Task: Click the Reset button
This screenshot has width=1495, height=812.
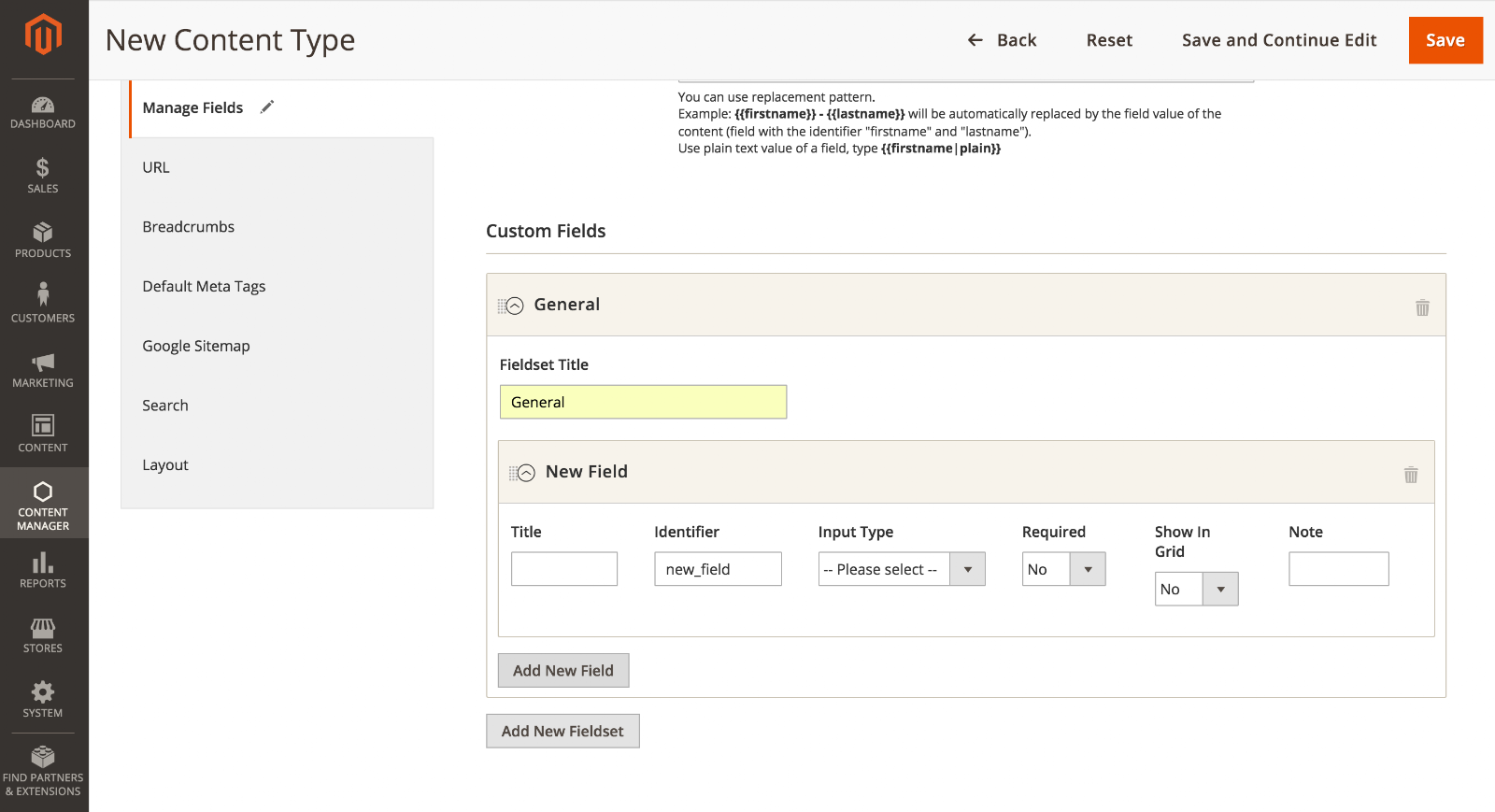Action: pyautogui.click(x=1109, y=40)
